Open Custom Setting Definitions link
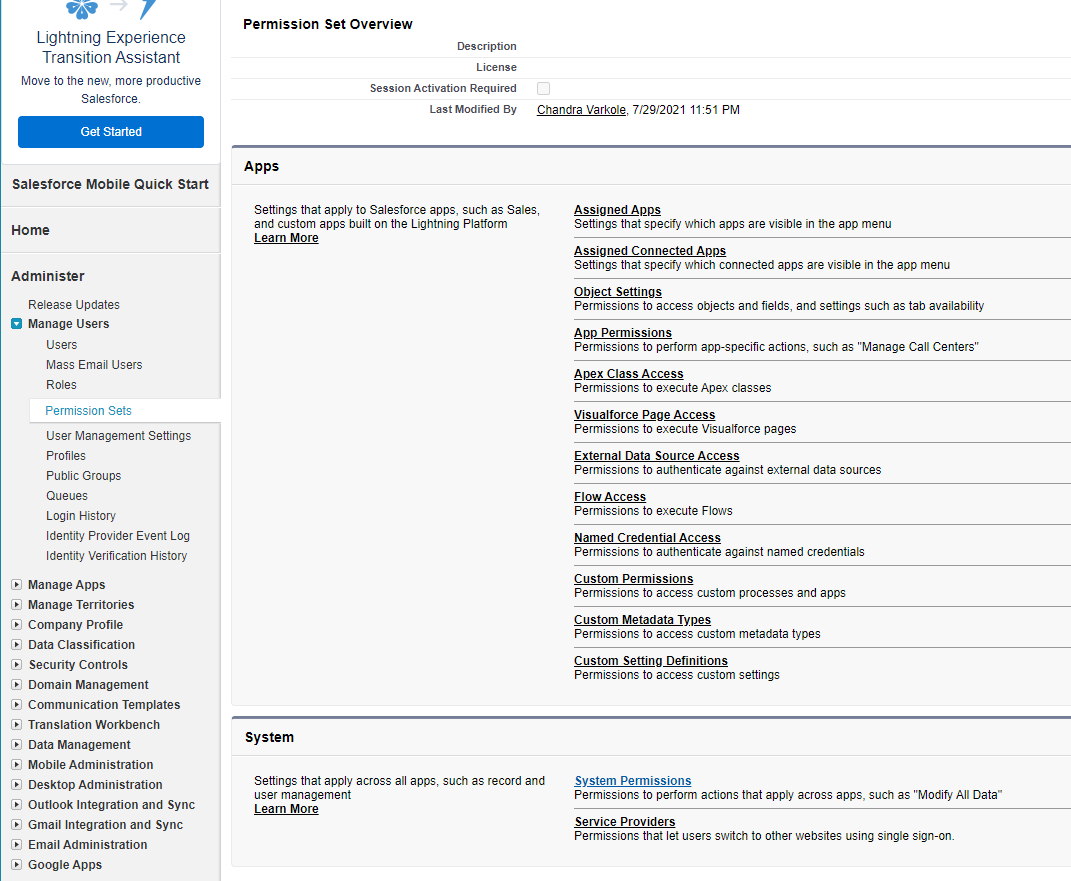This screenshot has width=1071, height=881. pos(651,660)
